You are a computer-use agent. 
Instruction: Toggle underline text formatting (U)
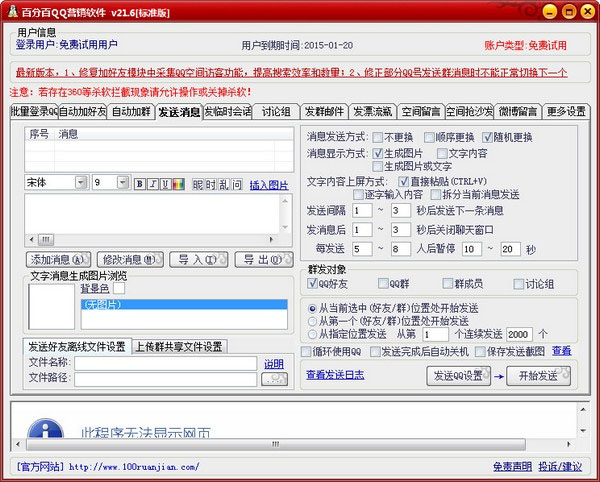(x=165, y=184)
